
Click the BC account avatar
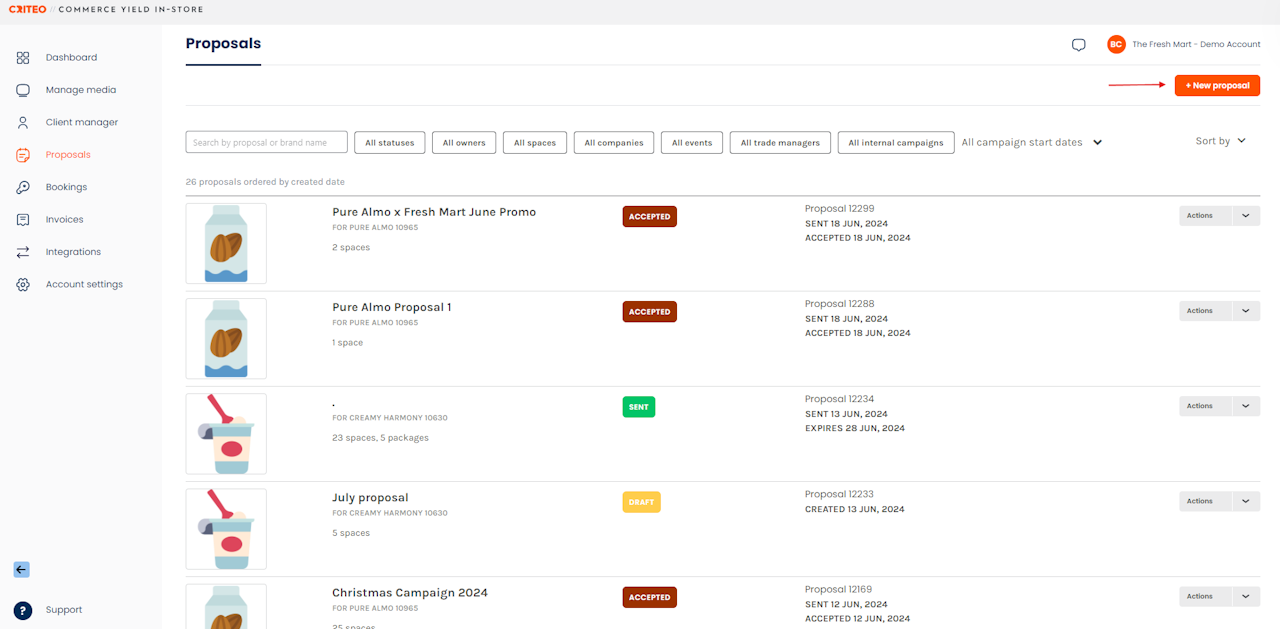(1116, 44)
